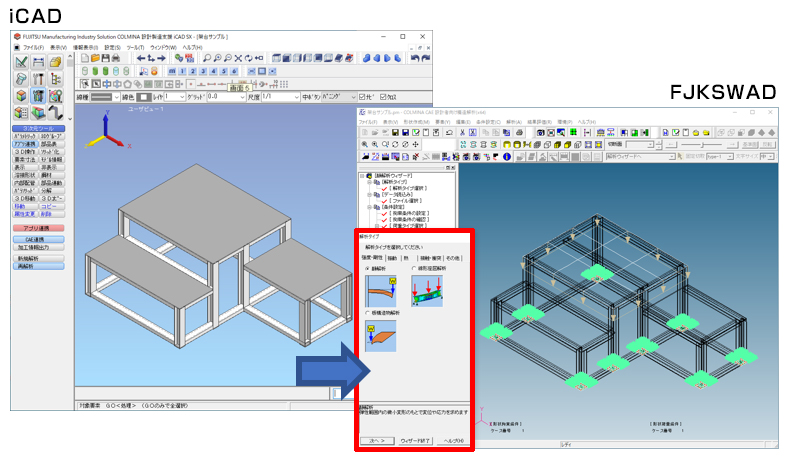Click the scissors cut icon in FJKSWAD toolbar

coord(462,133)
